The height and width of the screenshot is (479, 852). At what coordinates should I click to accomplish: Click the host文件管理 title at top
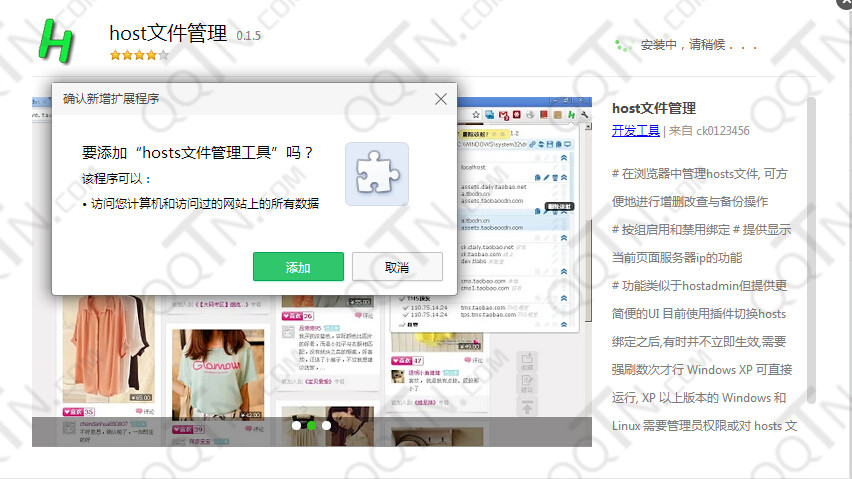(x=168, y=33)
